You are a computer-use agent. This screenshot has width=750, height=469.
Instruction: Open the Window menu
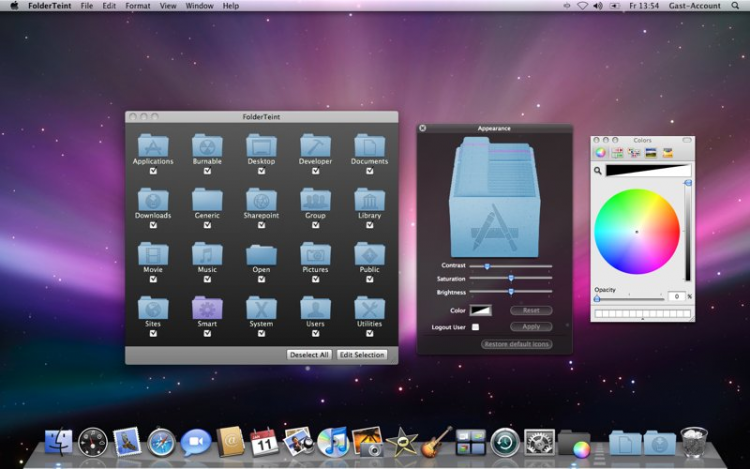coord(199,6)
